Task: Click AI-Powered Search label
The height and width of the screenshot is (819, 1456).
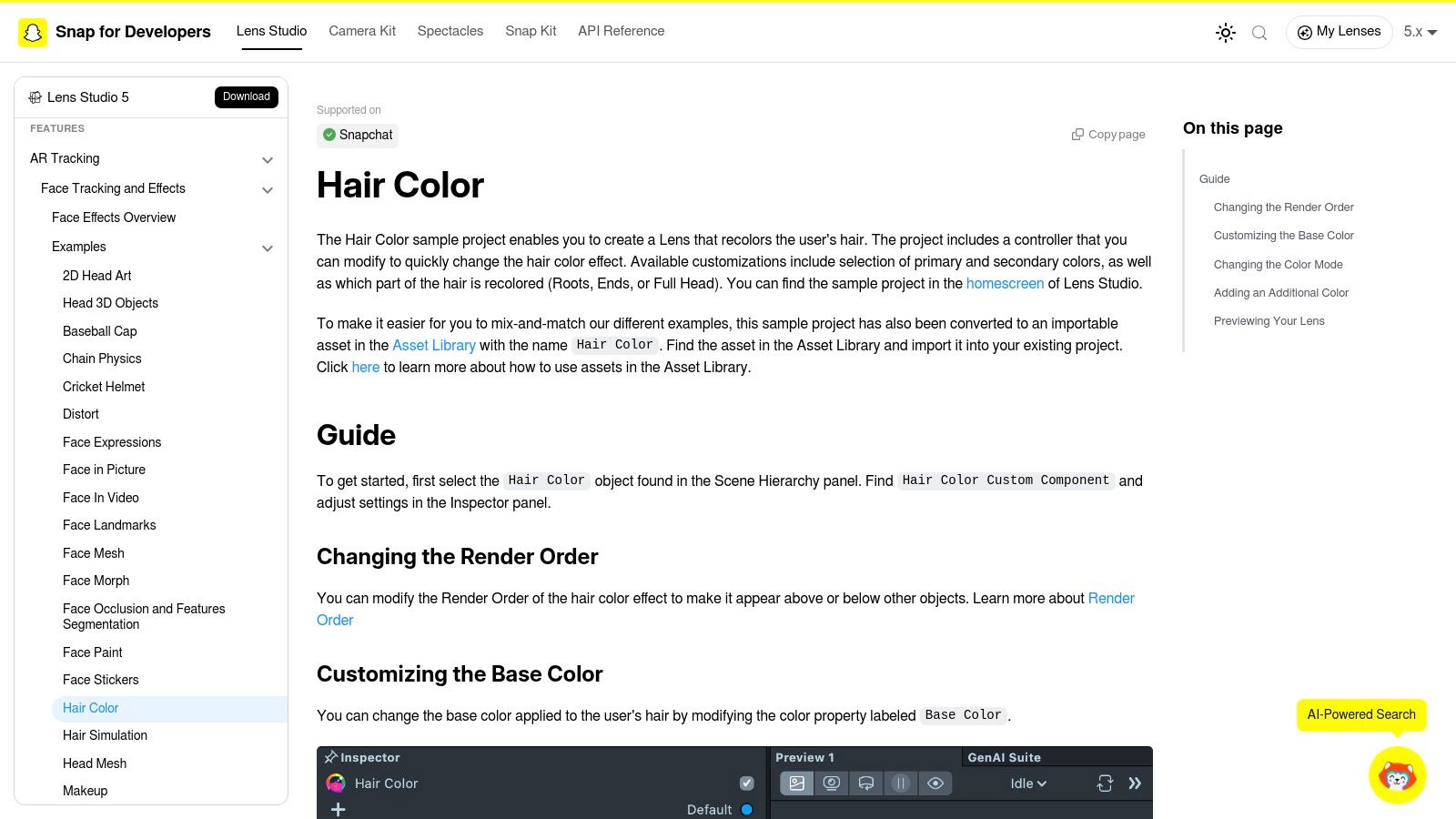Action: coord(1361,714)
